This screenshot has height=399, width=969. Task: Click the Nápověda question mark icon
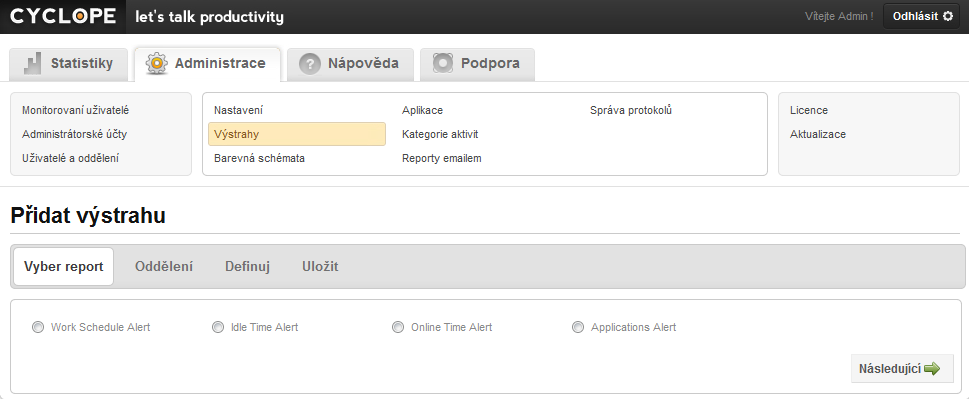point(310,64)
